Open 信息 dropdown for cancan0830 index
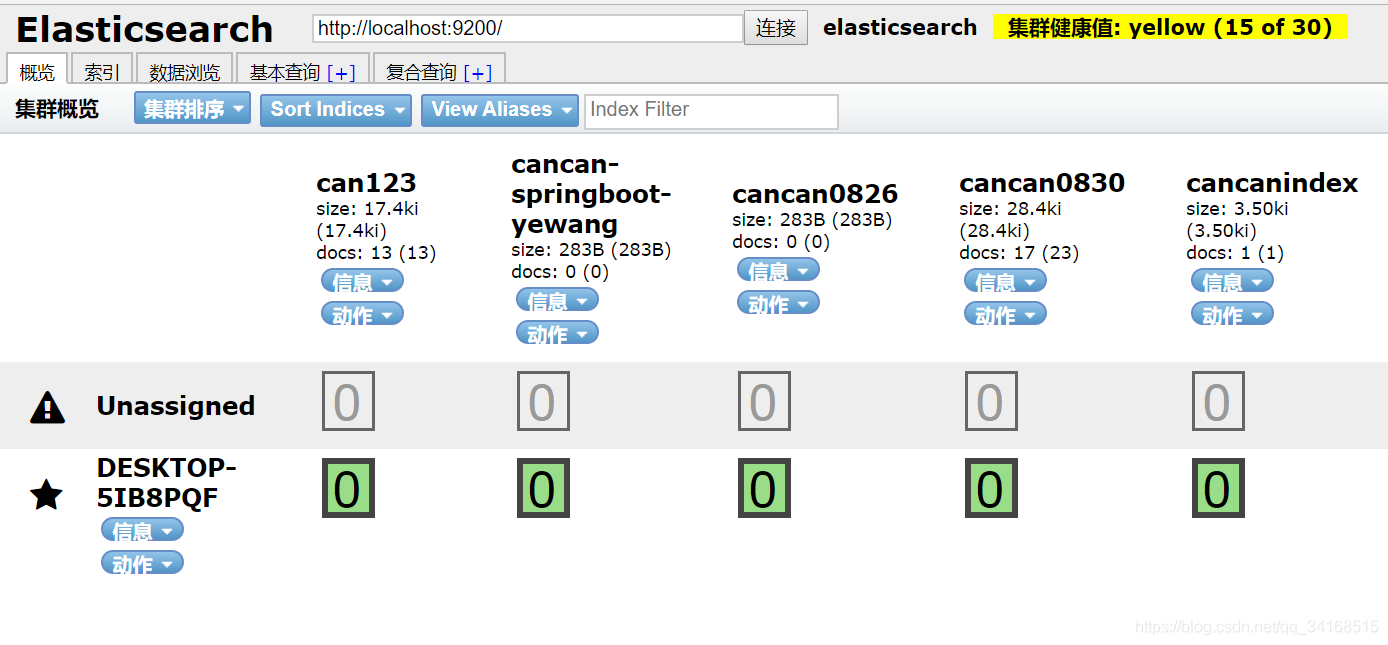 (x=1005, y=281)
